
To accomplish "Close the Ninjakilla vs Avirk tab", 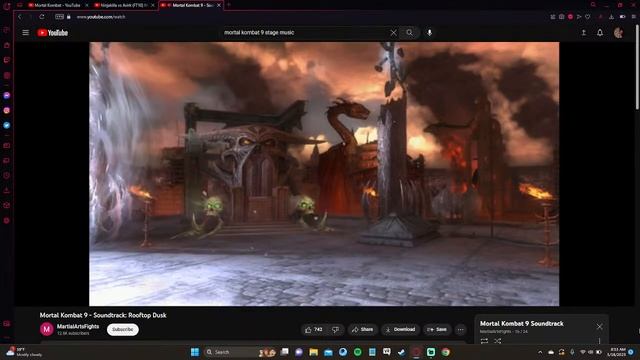I will click(153, 5).
